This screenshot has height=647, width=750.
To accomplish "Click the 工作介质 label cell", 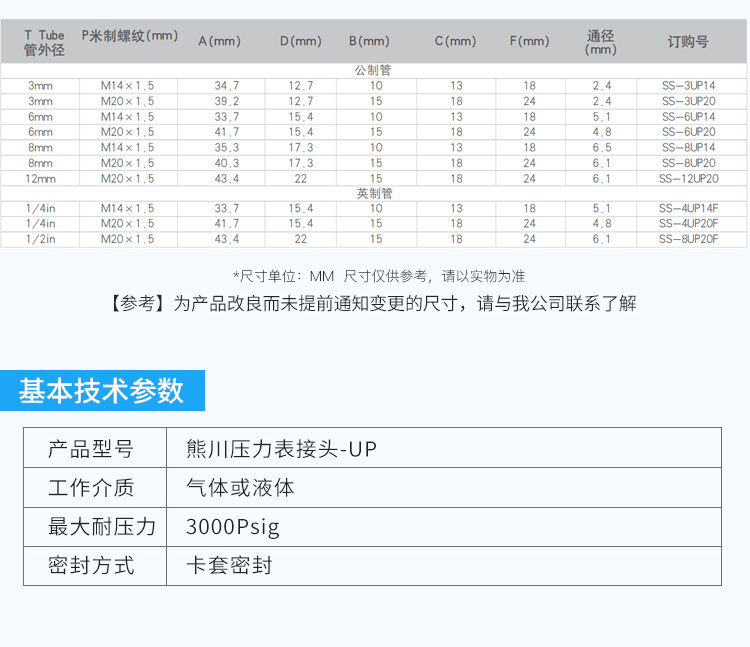I will point(95,488).
